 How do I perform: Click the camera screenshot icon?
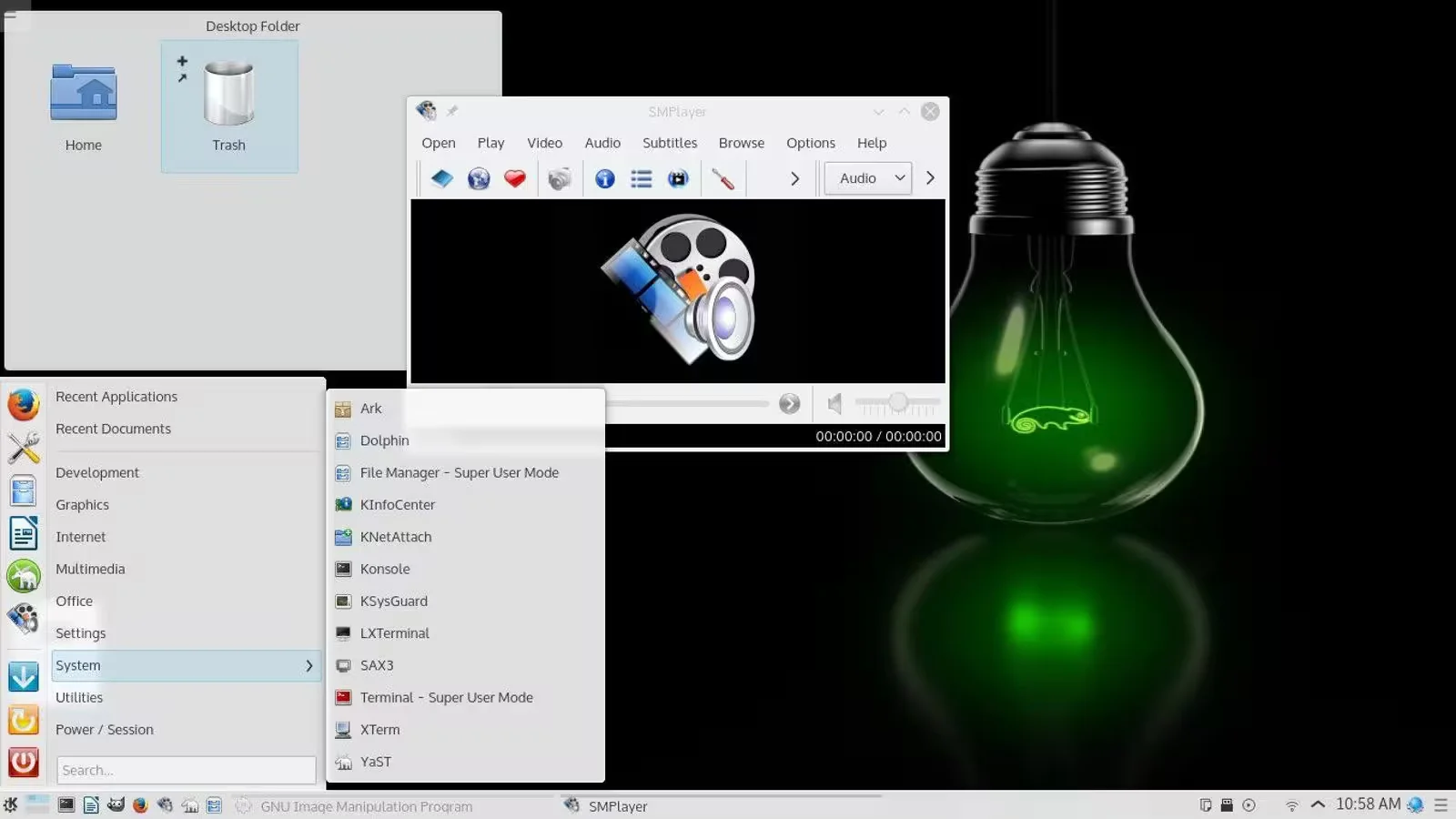(x=560, y=178)
